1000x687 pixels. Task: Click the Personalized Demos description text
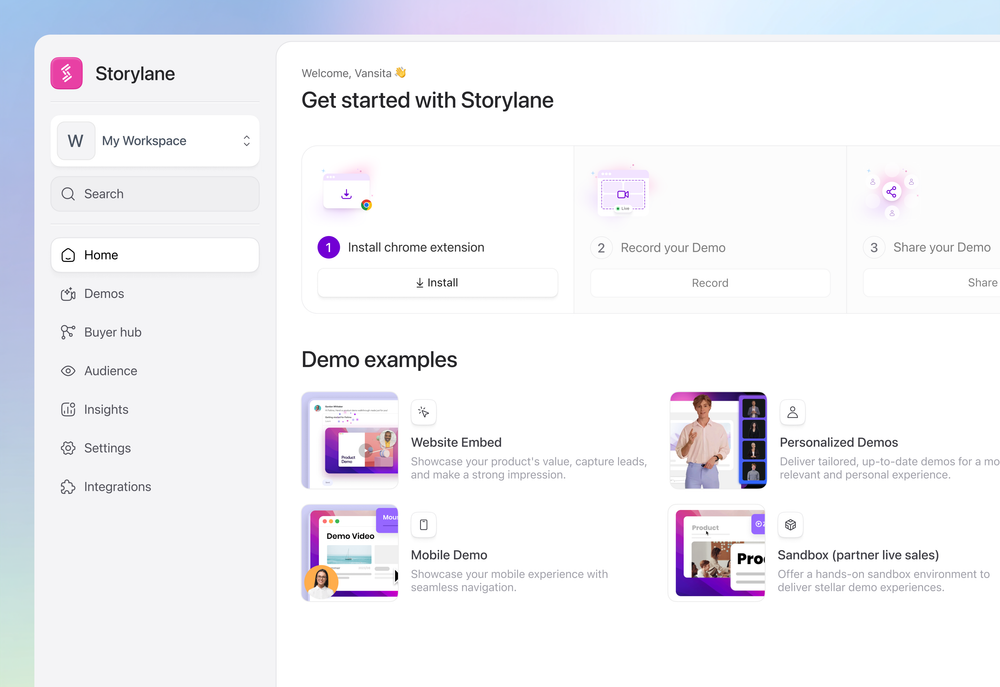tap(889, 468)
